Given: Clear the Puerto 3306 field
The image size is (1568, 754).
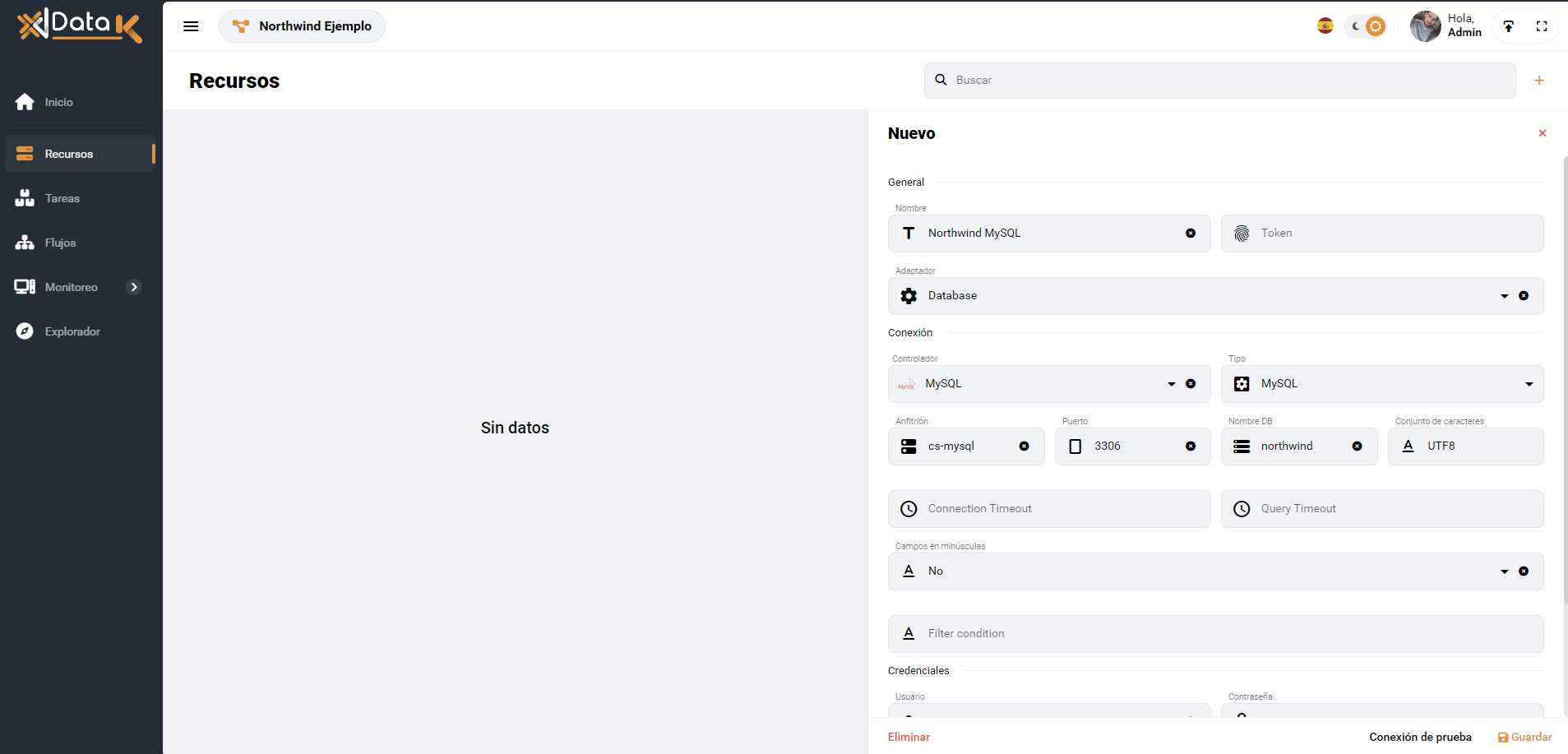Looking at the screenshot, I should (x=1190, y=446).
